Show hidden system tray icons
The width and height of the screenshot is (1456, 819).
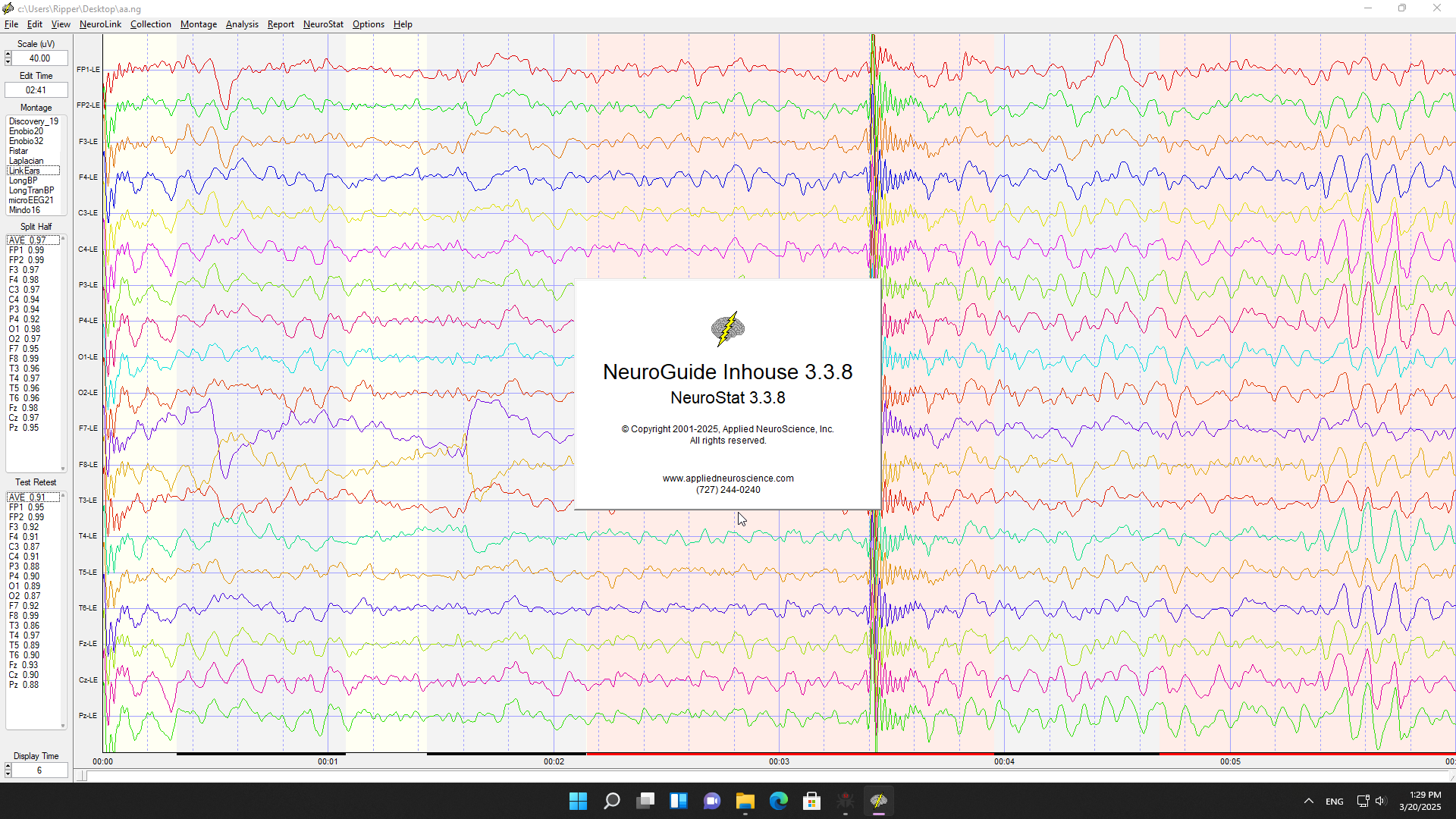click(x=1309, y=801)
